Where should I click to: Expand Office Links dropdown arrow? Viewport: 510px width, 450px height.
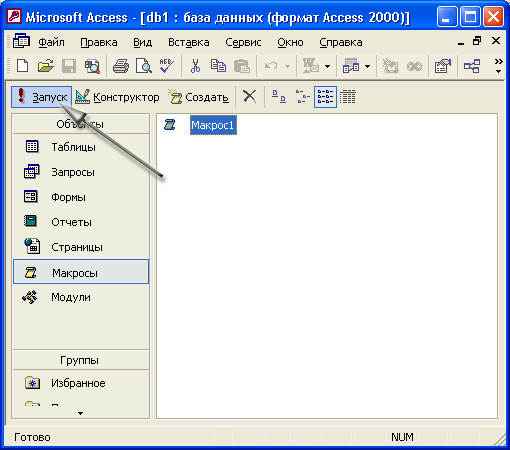(x=327, y=66)
